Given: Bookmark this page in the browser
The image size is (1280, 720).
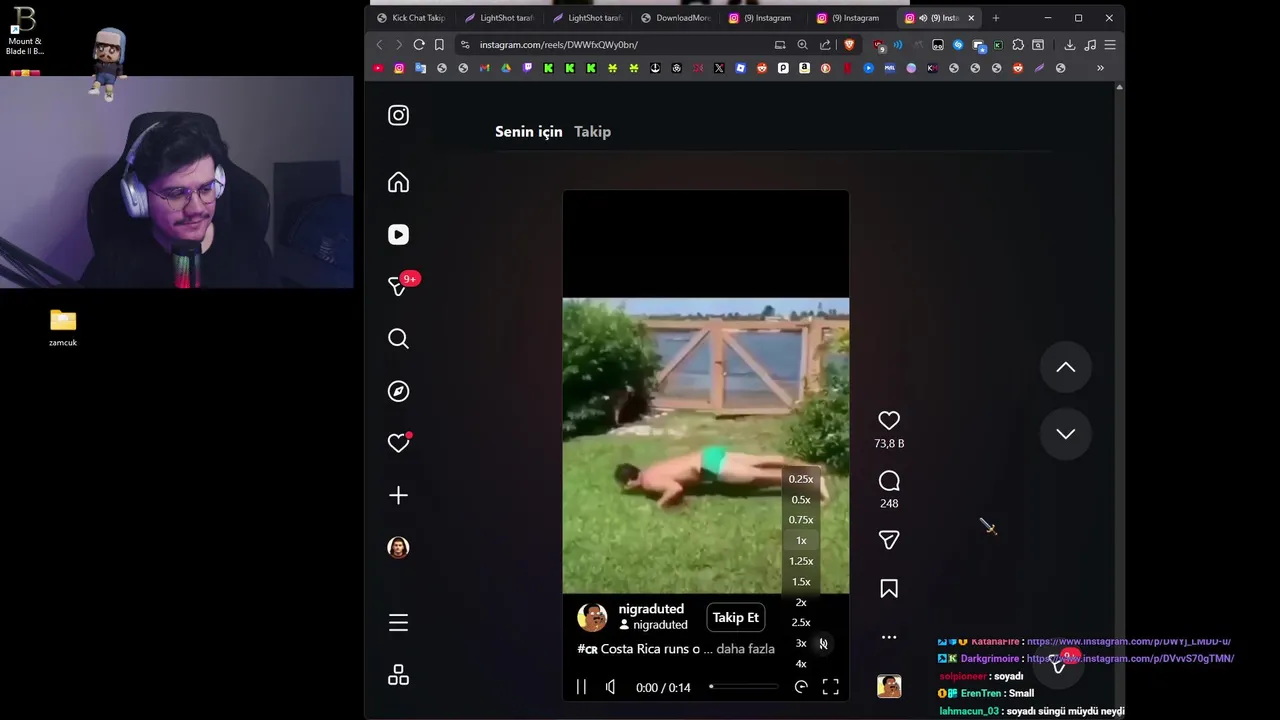Looking at the screenshot, I should tap(439, 45).
